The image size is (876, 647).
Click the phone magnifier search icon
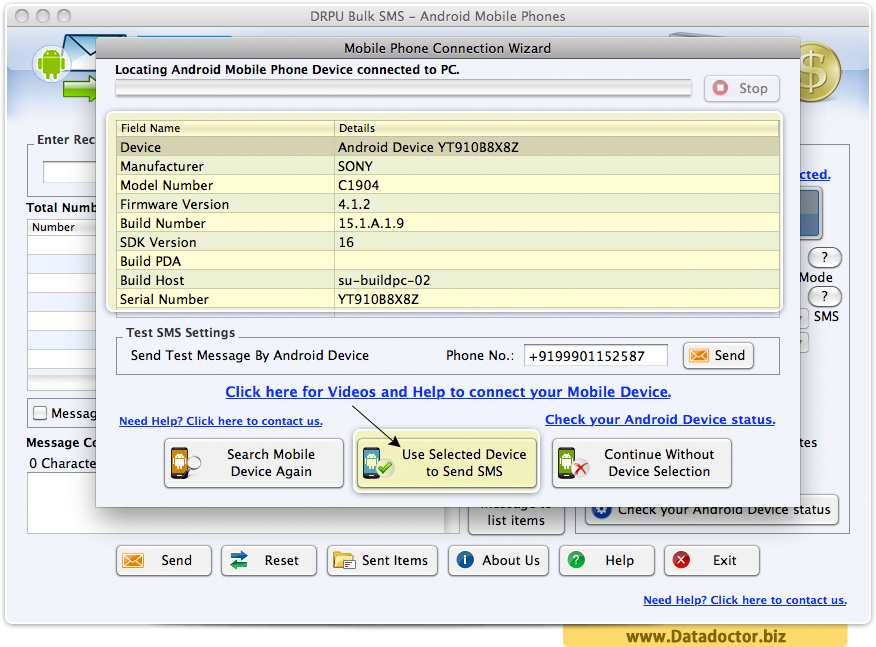click(x=185, y=463)
